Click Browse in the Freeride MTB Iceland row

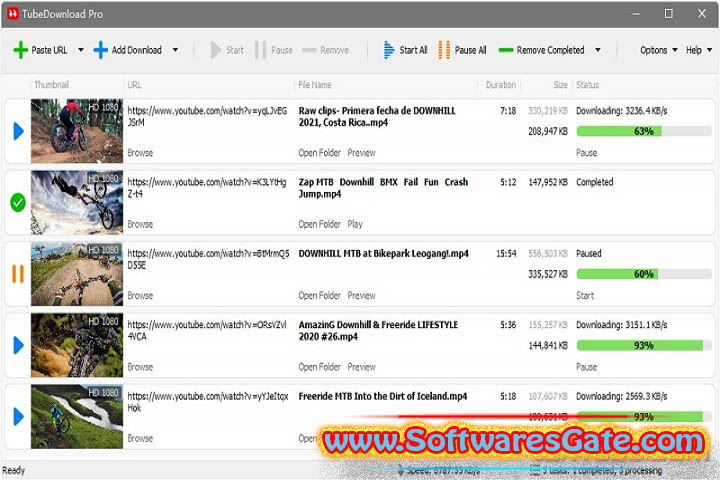point(140,438)
